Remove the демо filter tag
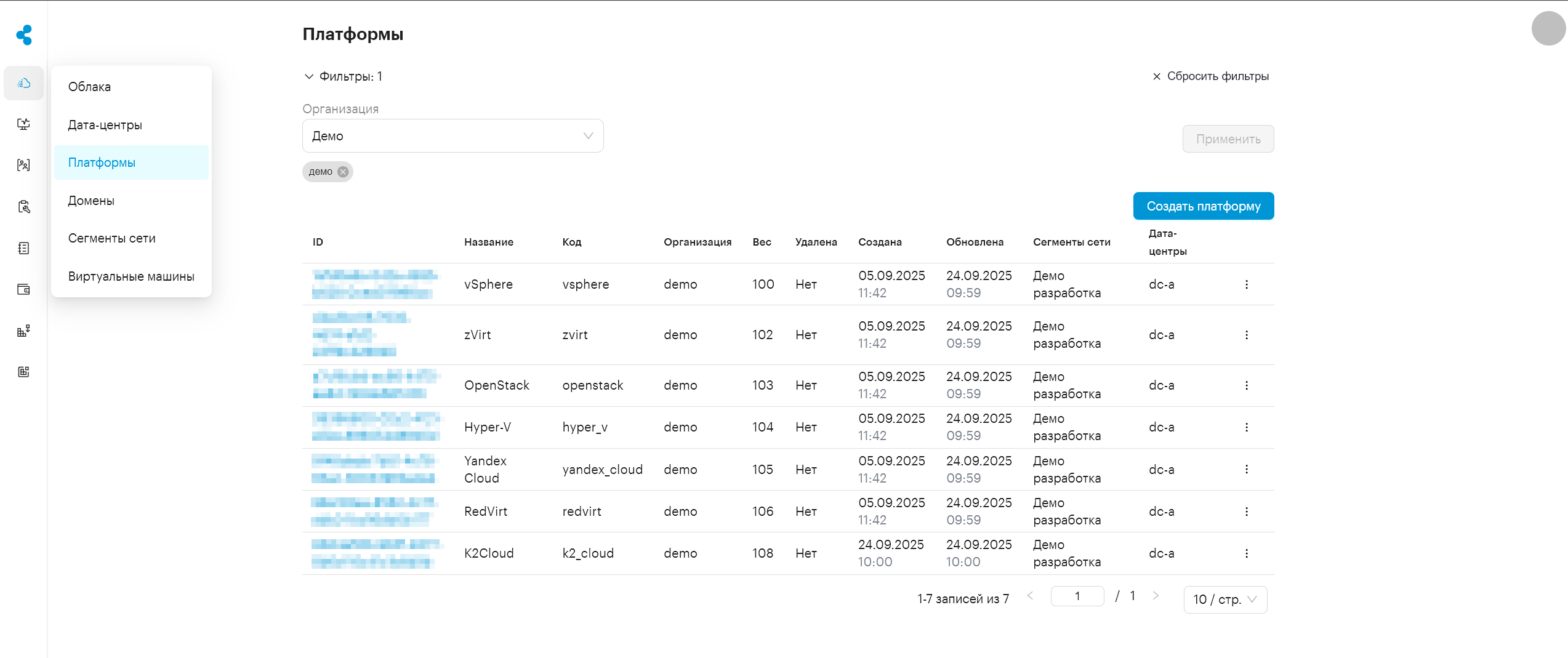The width and height of the screenshot is (1568, 658). [344, 172]
